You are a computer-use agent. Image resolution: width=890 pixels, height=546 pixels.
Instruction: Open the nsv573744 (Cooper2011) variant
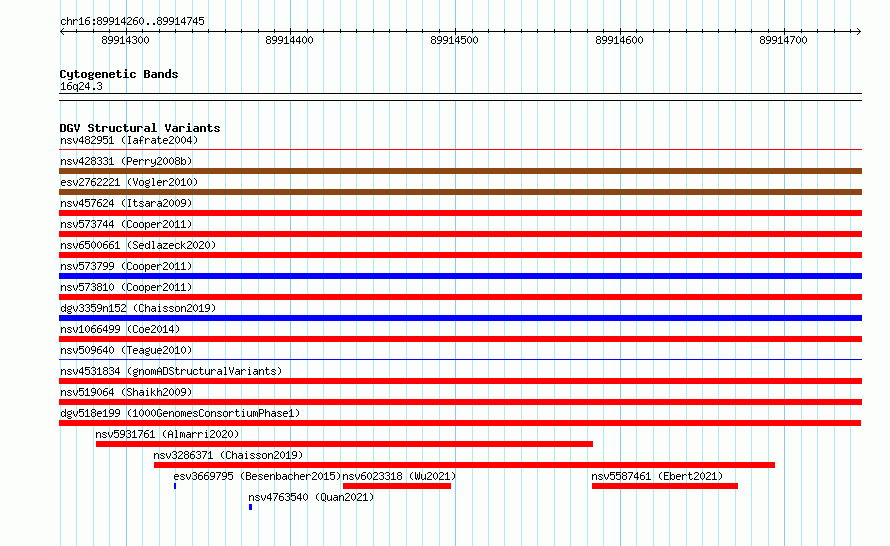(x=126, y=224)
